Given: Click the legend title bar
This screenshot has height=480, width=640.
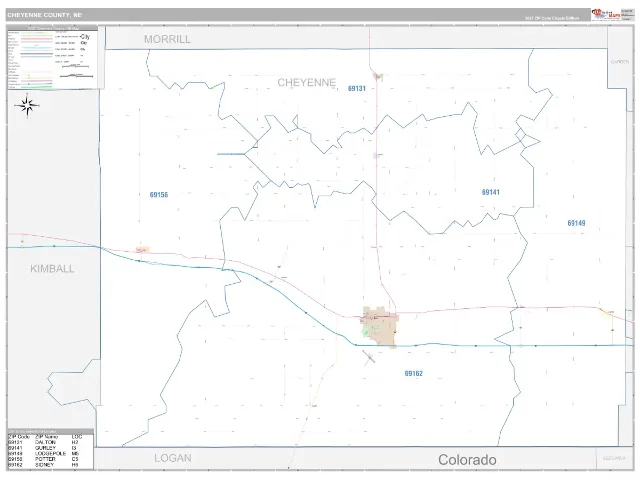Looking at the screenshot, I should 52,28.
